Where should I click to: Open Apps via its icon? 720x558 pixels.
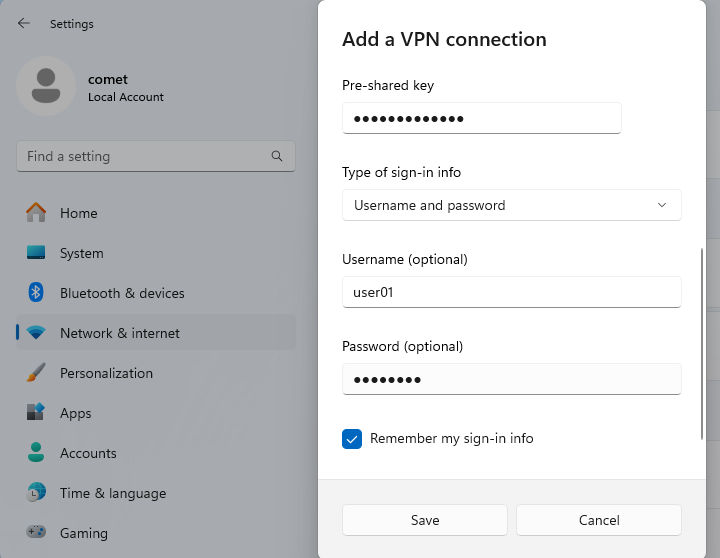tap(36, 412)
